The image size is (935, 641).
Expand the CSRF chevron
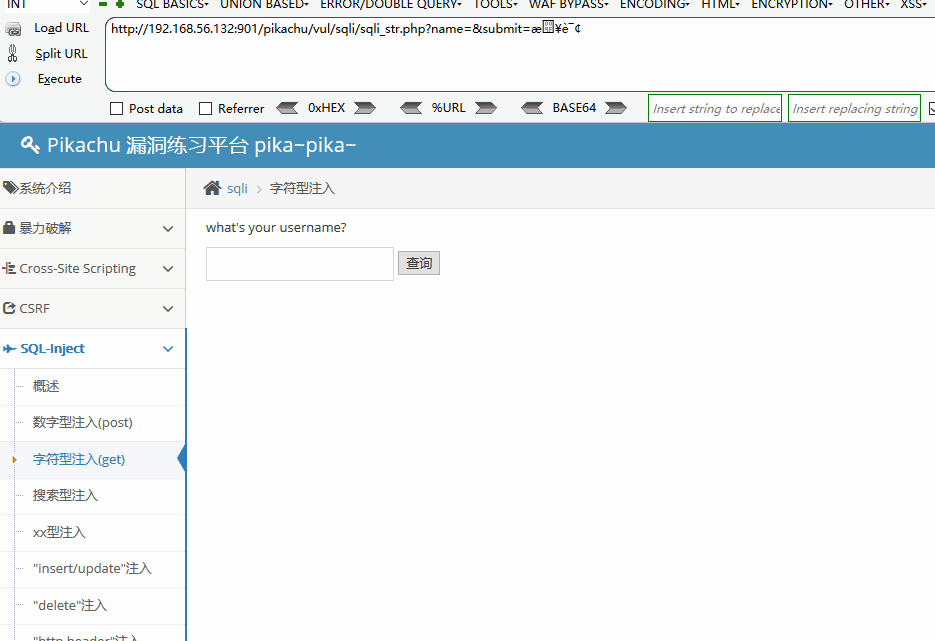pyautogui.click(x=168, y=309)
